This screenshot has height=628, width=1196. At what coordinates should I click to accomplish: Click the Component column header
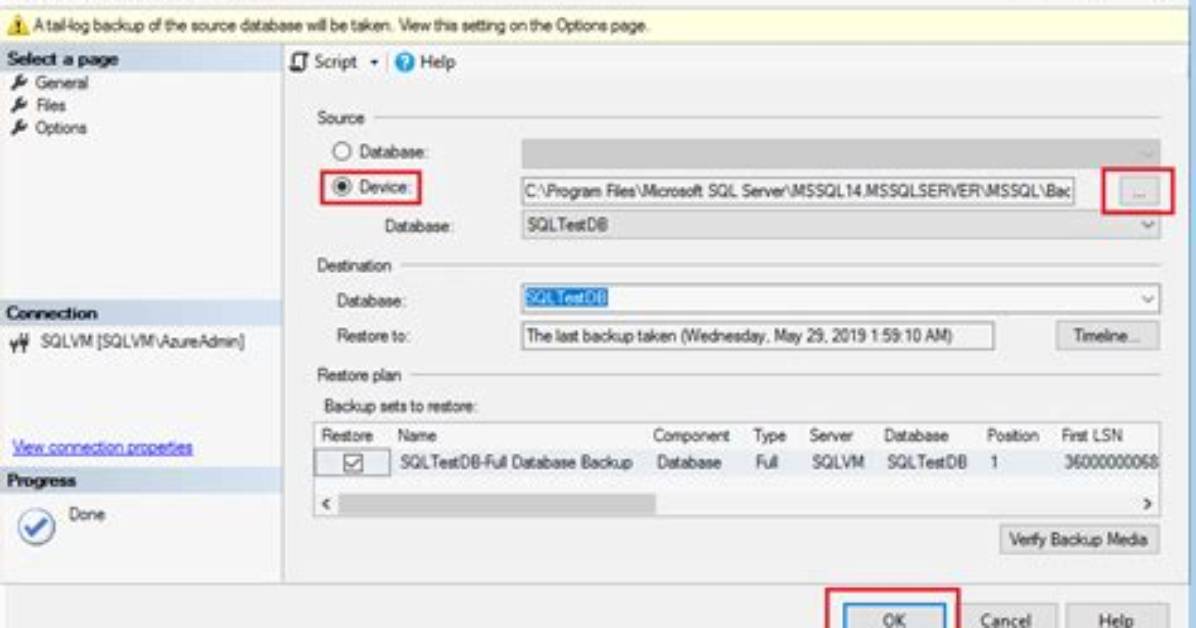coord(691,436)
